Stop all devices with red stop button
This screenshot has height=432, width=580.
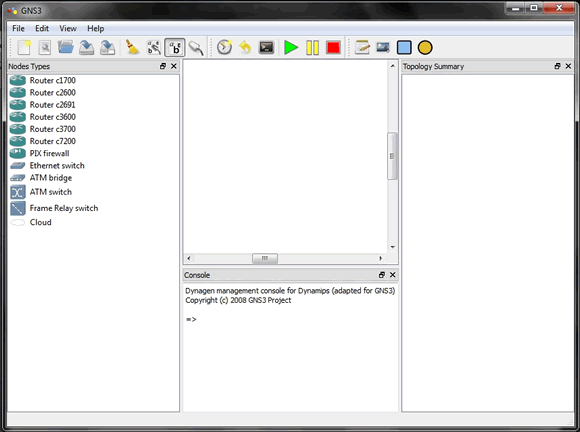pos(333,48)
